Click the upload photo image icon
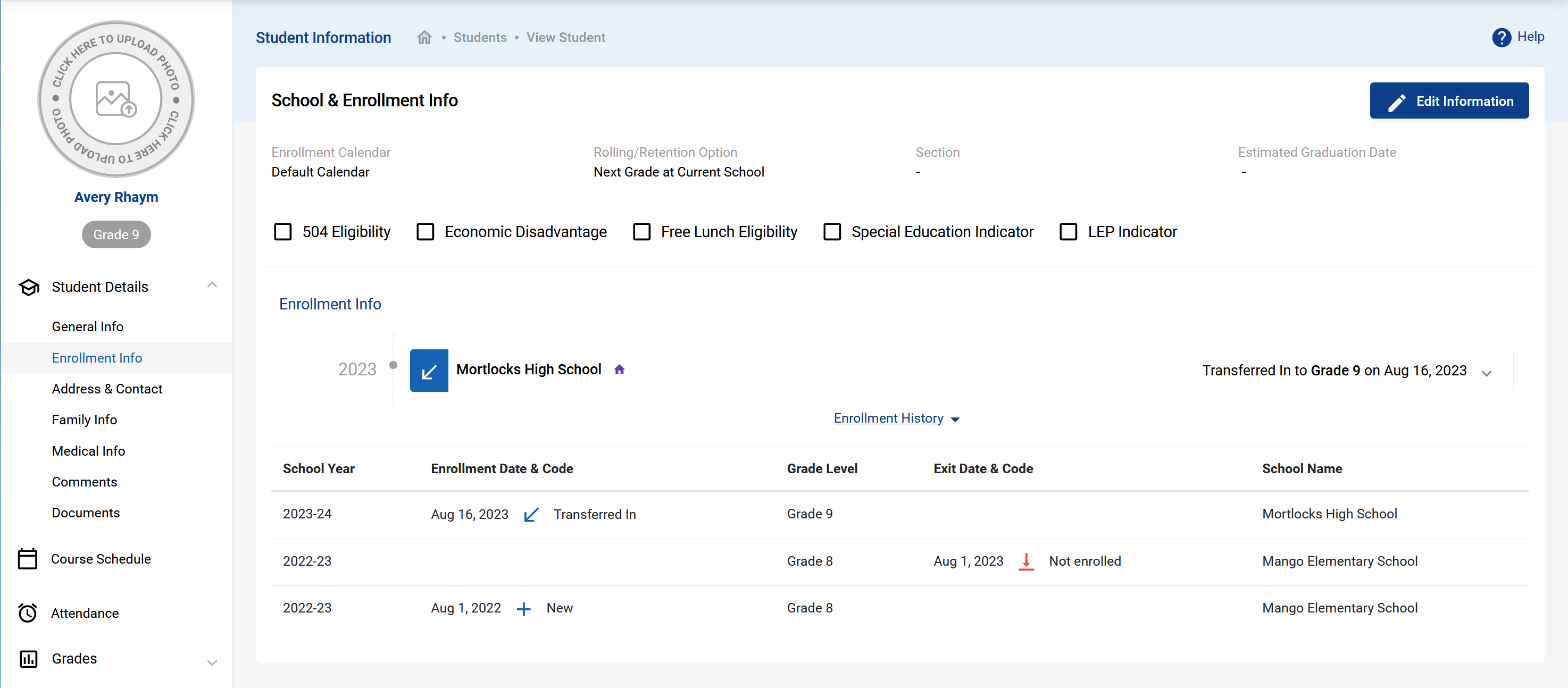This screenshot has height=688, width=1568. click(115, 98)
